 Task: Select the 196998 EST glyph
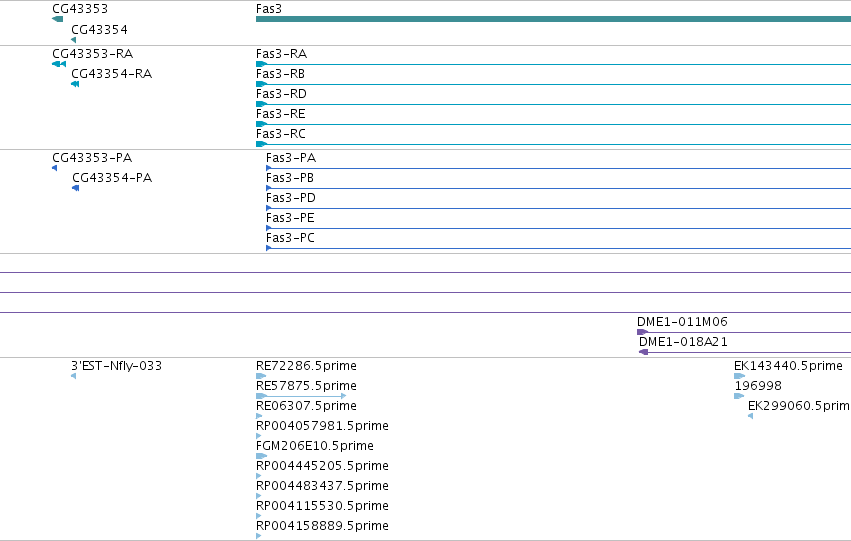pyautogui.click(x=739, y=396)
